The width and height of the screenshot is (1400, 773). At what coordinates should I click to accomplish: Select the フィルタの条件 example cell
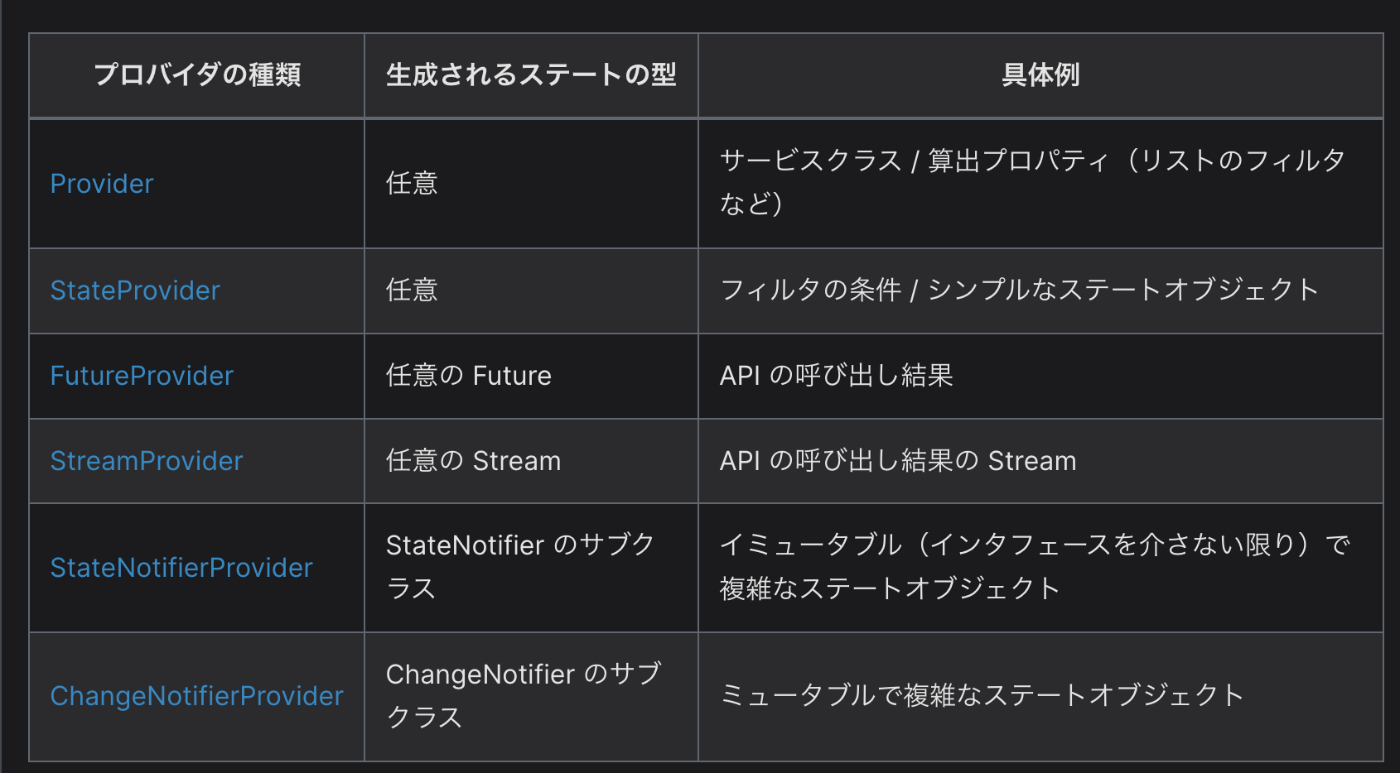pyautogui.click(x=1040, y=291)
